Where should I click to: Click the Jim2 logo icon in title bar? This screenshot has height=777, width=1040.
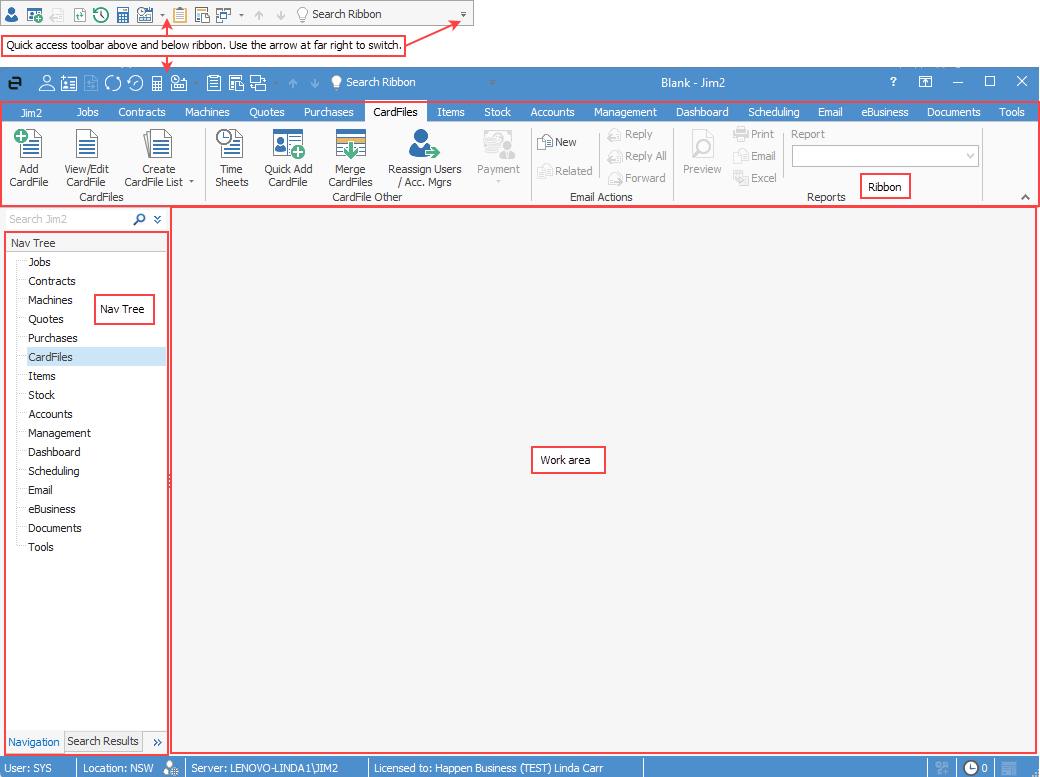point(15,83)
